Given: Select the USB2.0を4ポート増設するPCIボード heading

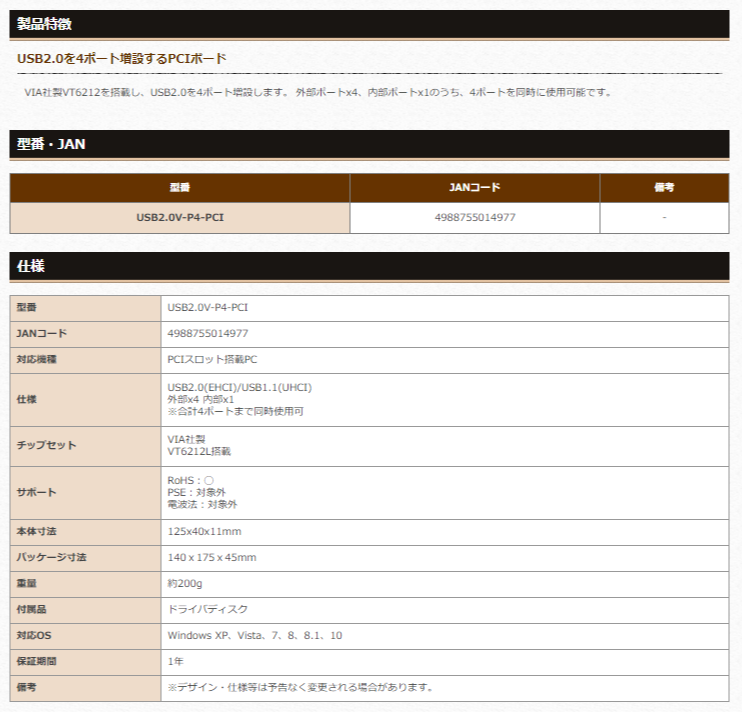Looking at the screenshot, I should pos(122,59).
